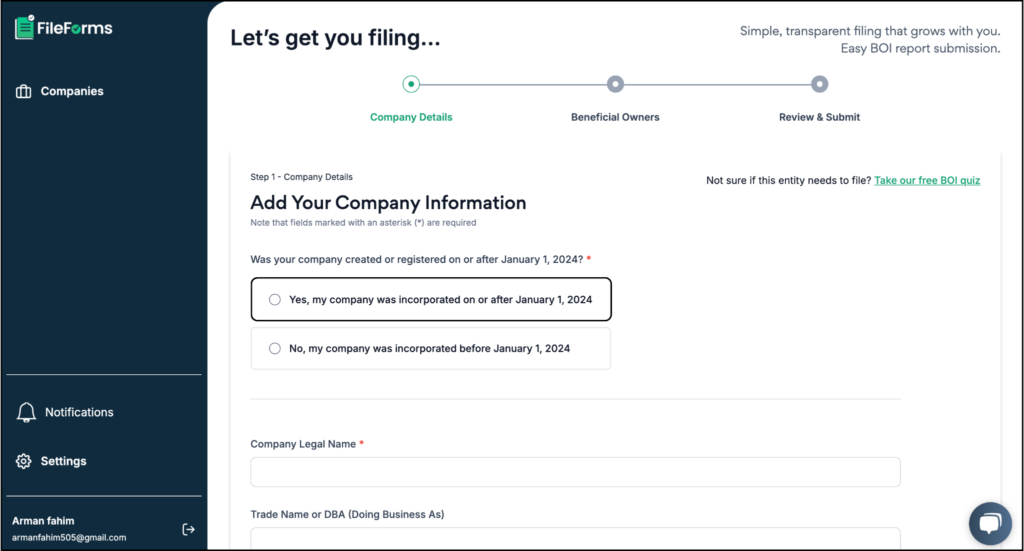
Task: Click the FileForms logo icon
Action: point(25,27)
